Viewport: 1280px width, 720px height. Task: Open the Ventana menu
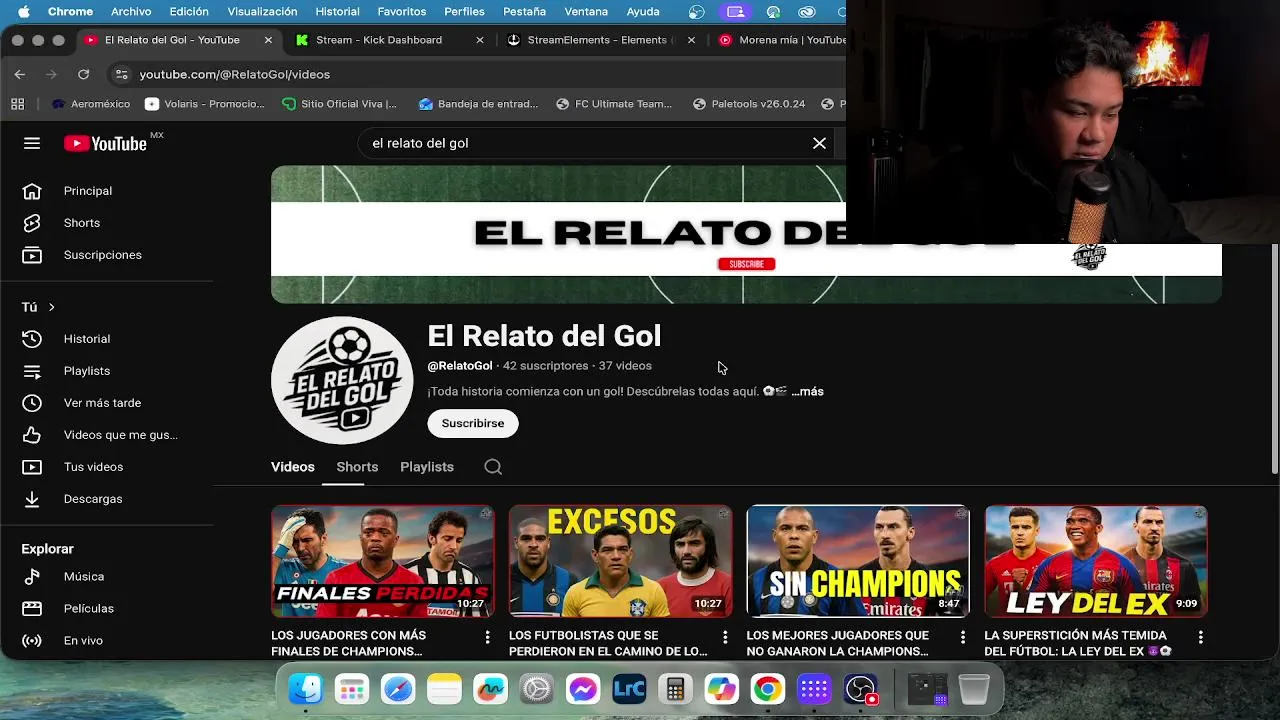tap(586, 12)
